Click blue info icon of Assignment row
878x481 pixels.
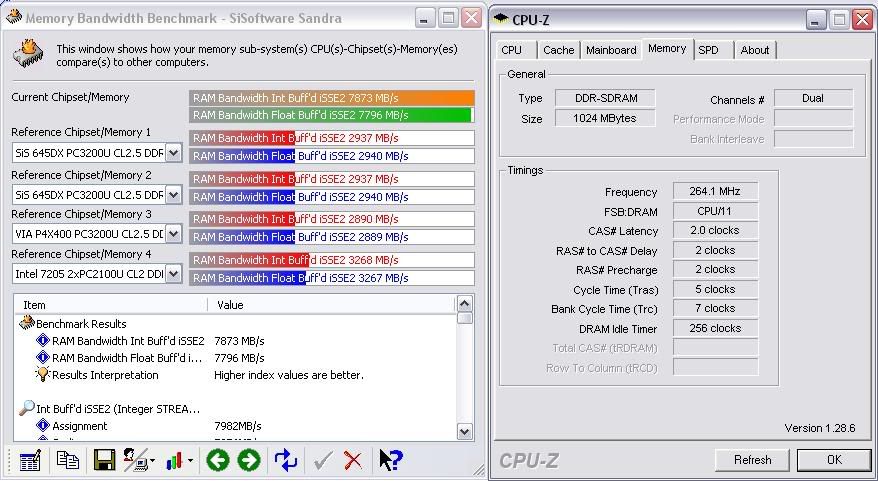(x=43, y=426)
